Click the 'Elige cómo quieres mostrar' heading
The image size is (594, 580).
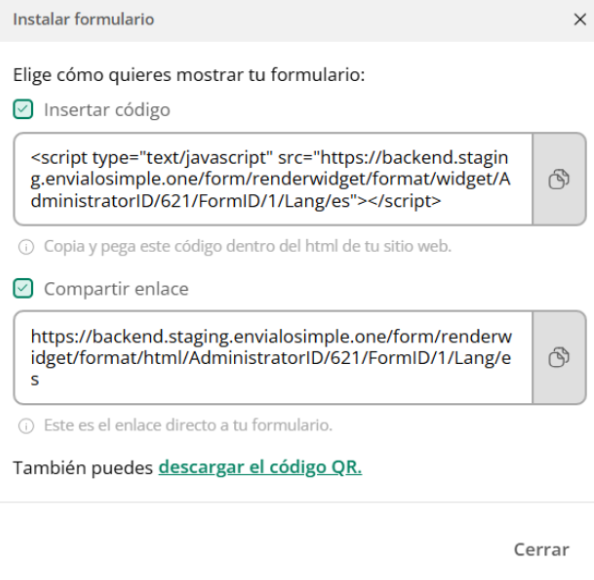189,75
